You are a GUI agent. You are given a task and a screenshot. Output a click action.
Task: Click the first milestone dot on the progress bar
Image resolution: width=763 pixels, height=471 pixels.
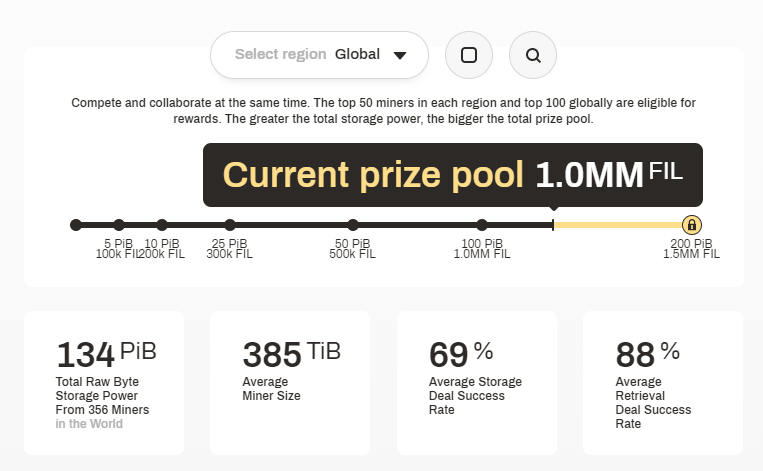[76, 225]
